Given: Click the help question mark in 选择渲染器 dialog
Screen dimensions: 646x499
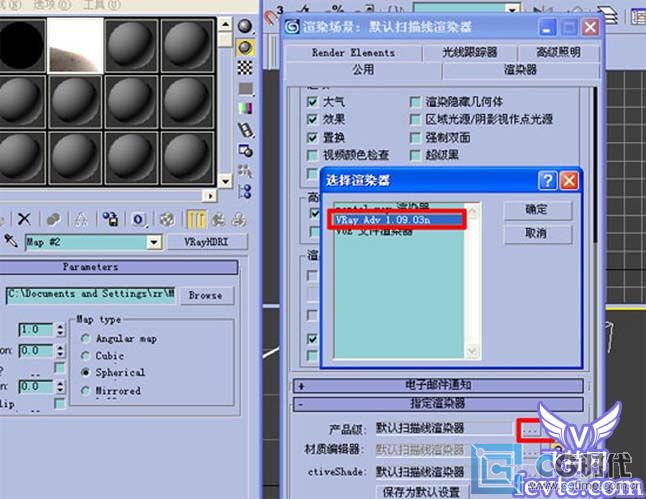Looking at the screenshot, I should (547, 180).
